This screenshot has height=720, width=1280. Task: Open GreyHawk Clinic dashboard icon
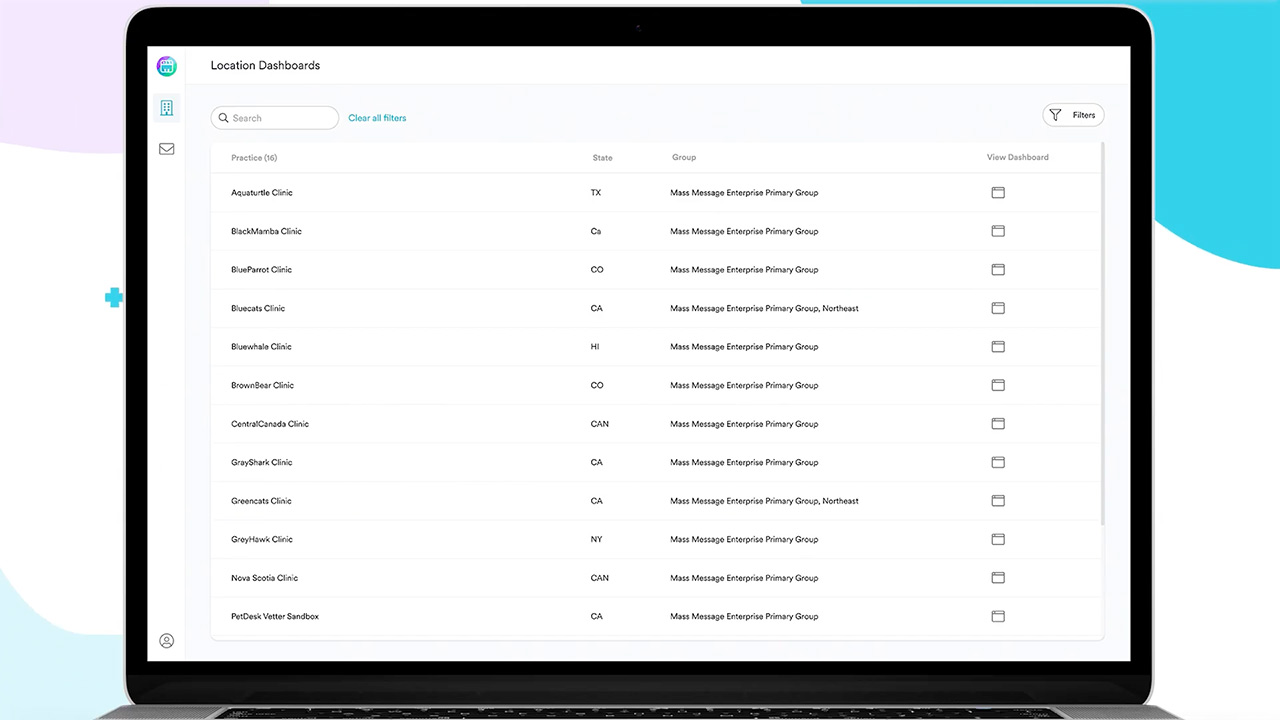(x=997, y=539)
